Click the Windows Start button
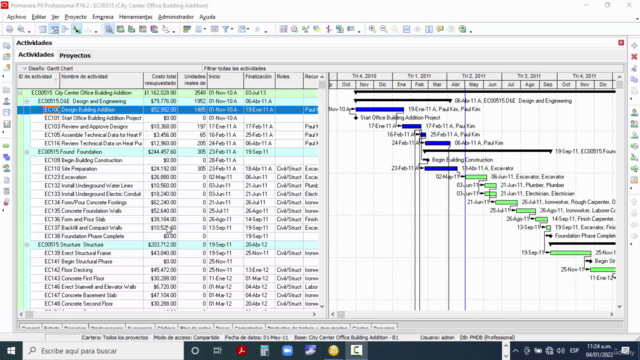 coord(11,351)
